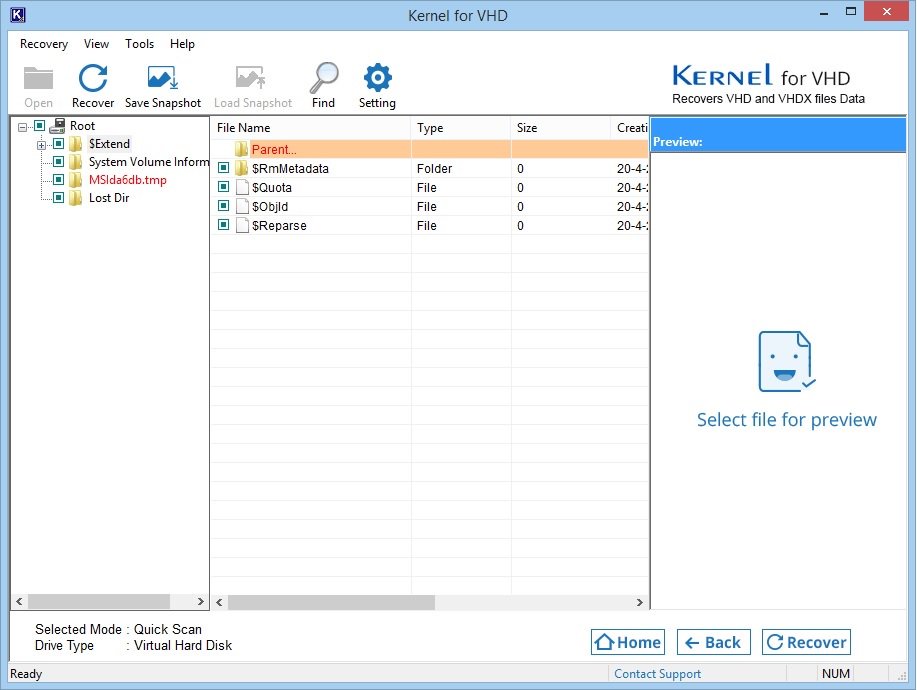Click the Open folder toolbar icon
917x690 pixels.
pyautogui.click(x=38, y=78)
